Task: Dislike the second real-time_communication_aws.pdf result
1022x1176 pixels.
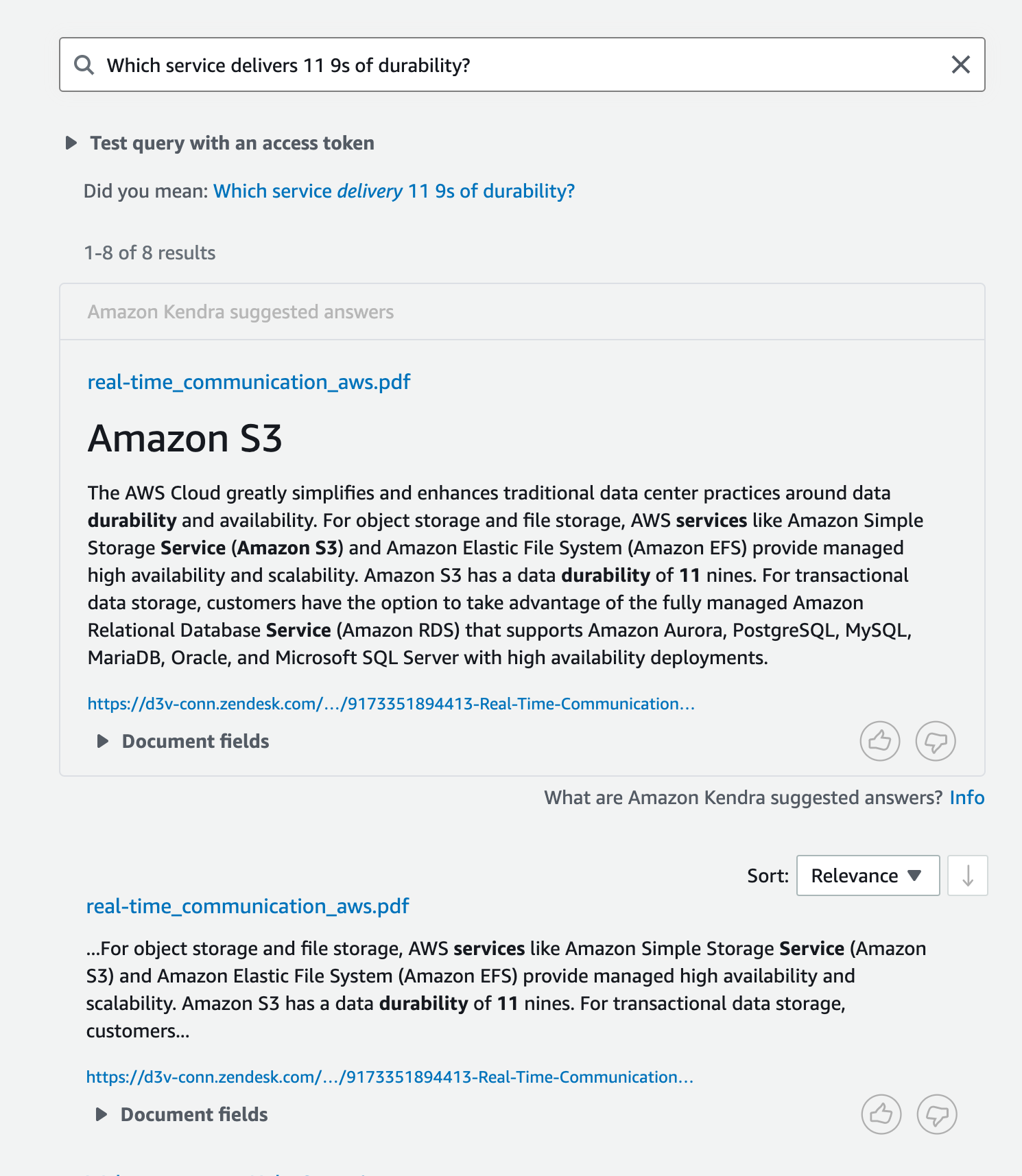Action: (x=937, y=1114)
